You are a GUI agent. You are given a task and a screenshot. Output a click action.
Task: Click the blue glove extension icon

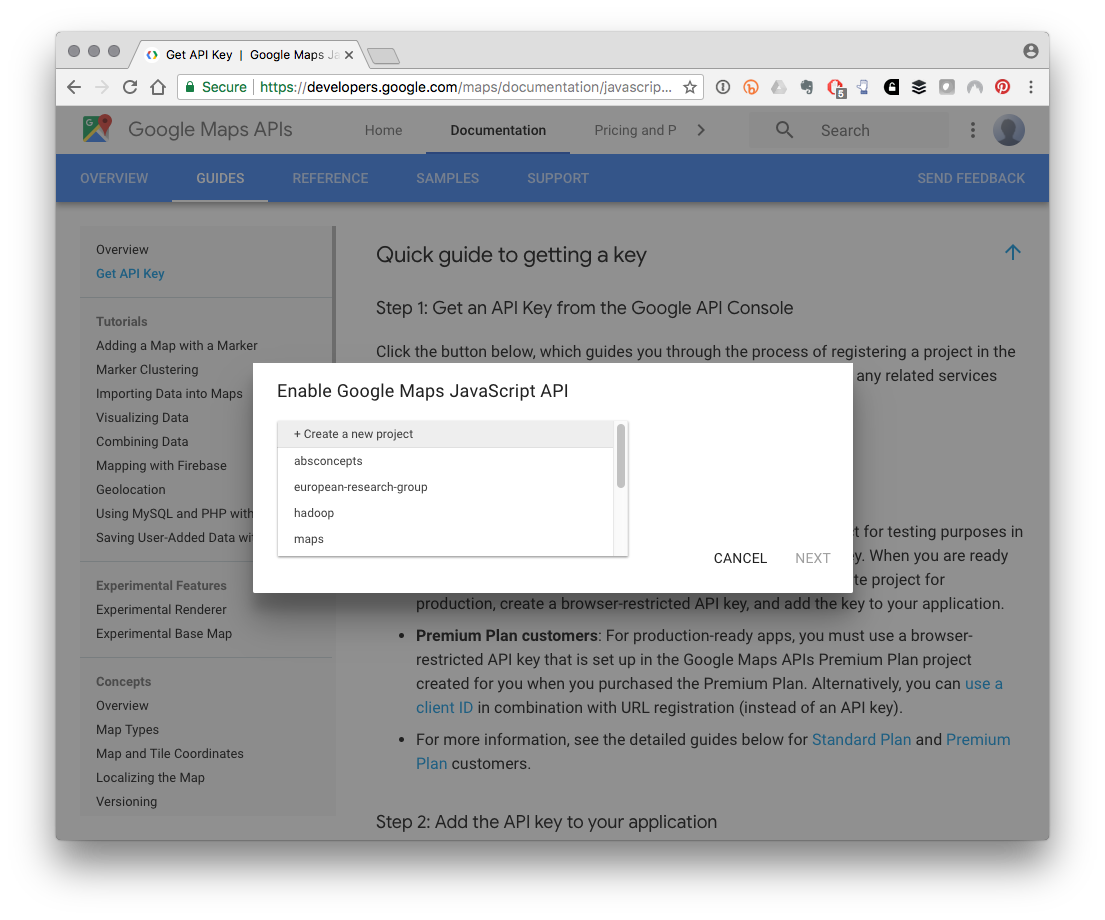coord(863,87)
